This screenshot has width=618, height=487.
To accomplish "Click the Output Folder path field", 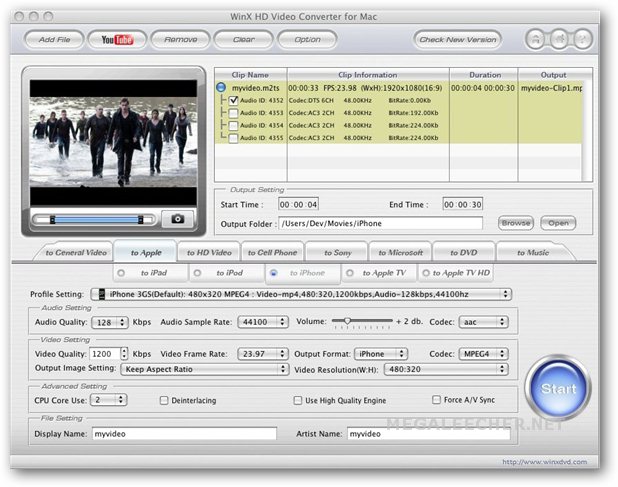I will pyautogui.click(x=380, y=223).
